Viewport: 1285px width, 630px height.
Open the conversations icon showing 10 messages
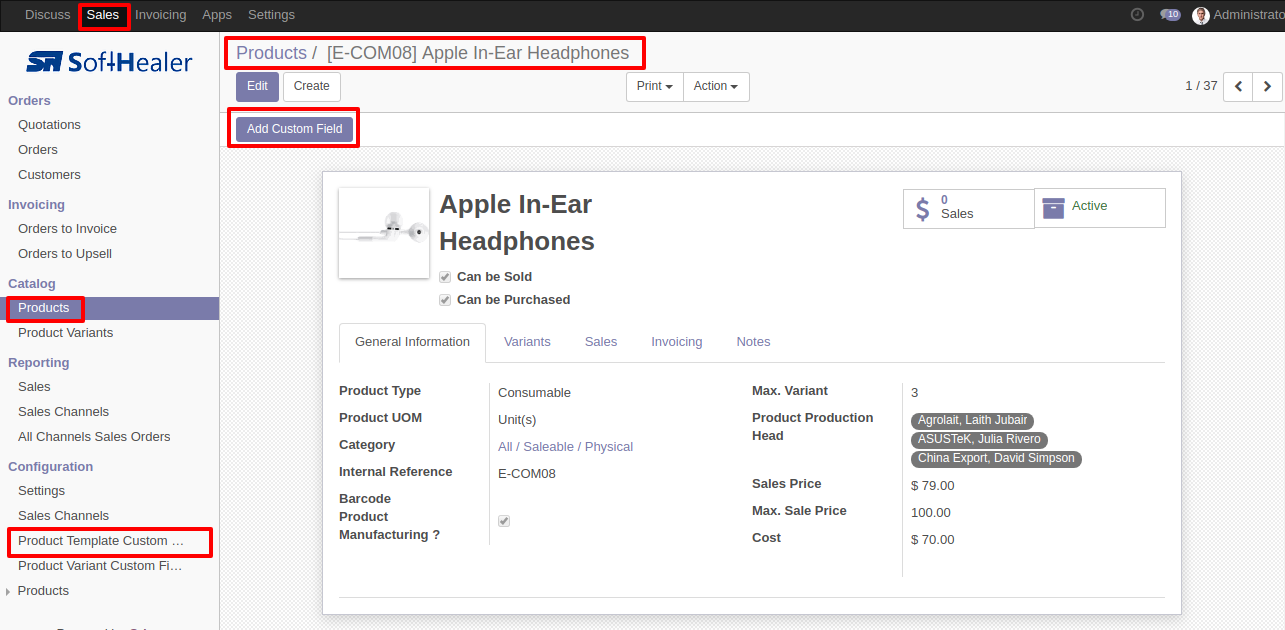(1170, 15)
